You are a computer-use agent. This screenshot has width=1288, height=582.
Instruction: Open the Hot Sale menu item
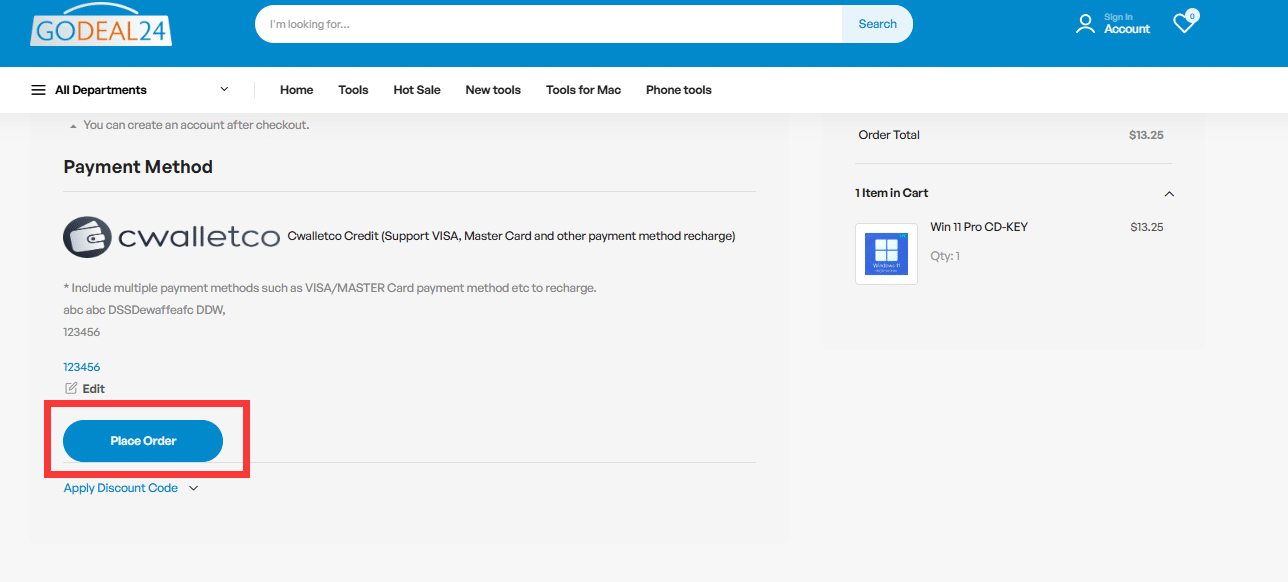[x=417, y=90]
